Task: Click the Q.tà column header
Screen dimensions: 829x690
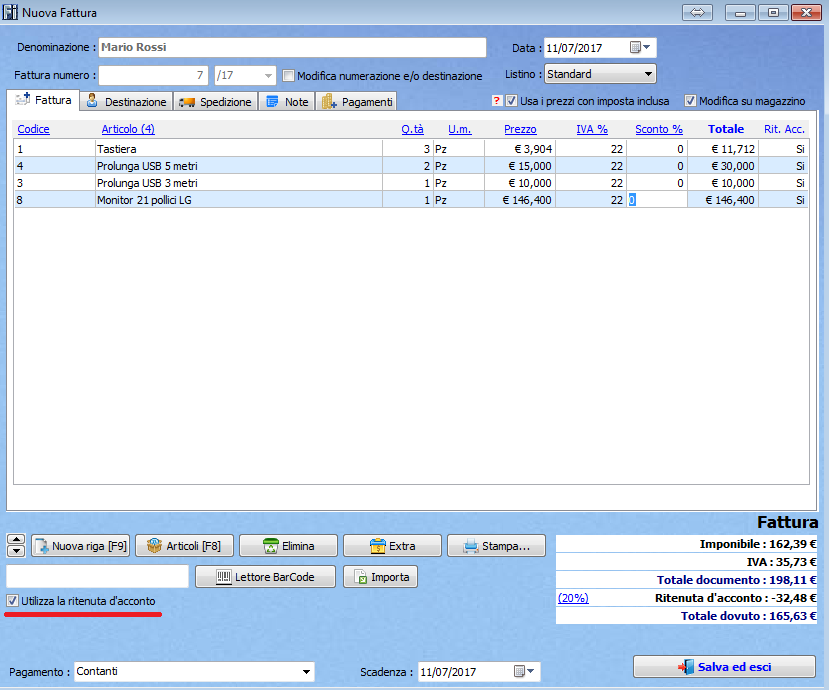Action: tap(412, 129)
